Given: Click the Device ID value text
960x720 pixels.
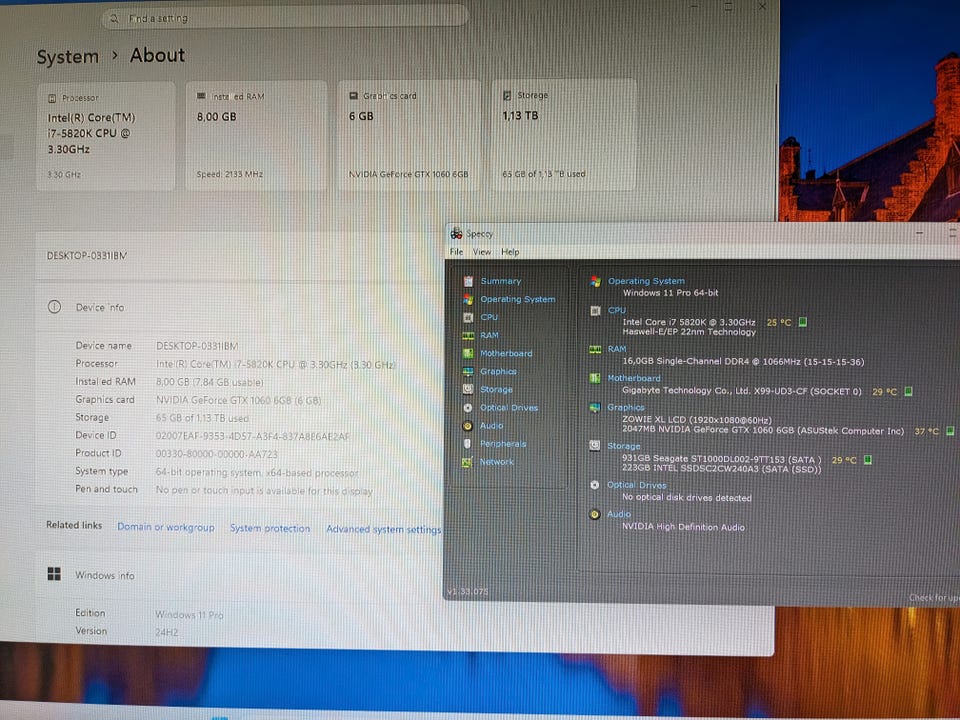Looking at the screenshot, I should [x=253, y=437].
